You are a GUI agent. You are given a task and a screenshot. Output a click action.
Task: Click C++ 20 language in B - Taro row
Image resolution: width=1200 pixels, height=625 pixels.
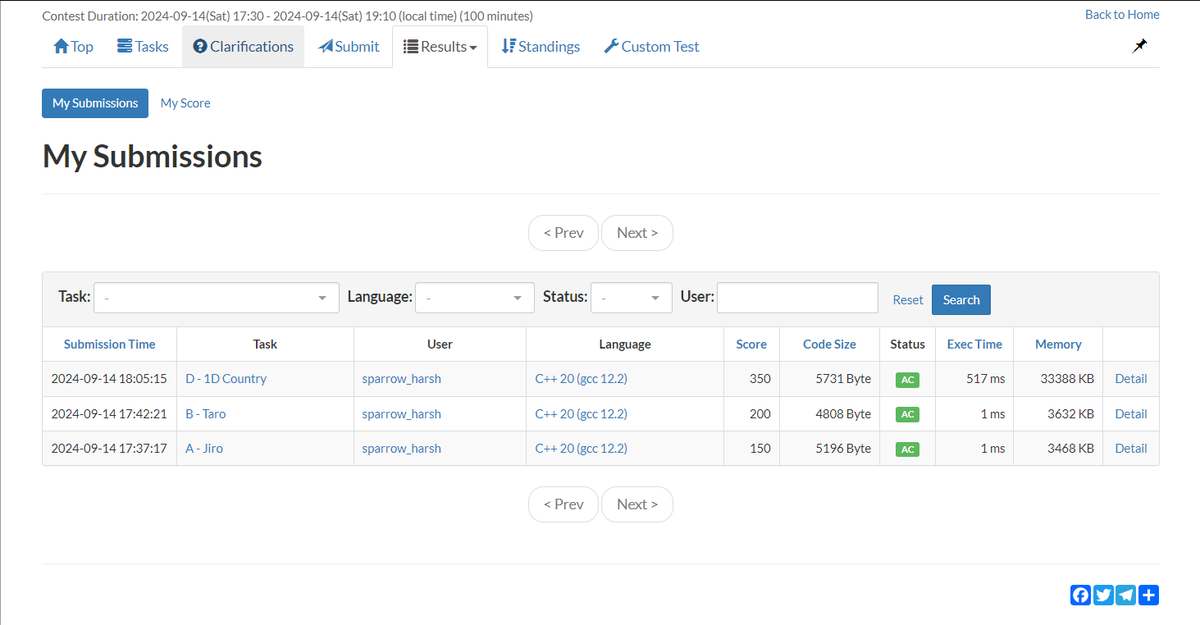pyautogui.click(x=581, y=414)
